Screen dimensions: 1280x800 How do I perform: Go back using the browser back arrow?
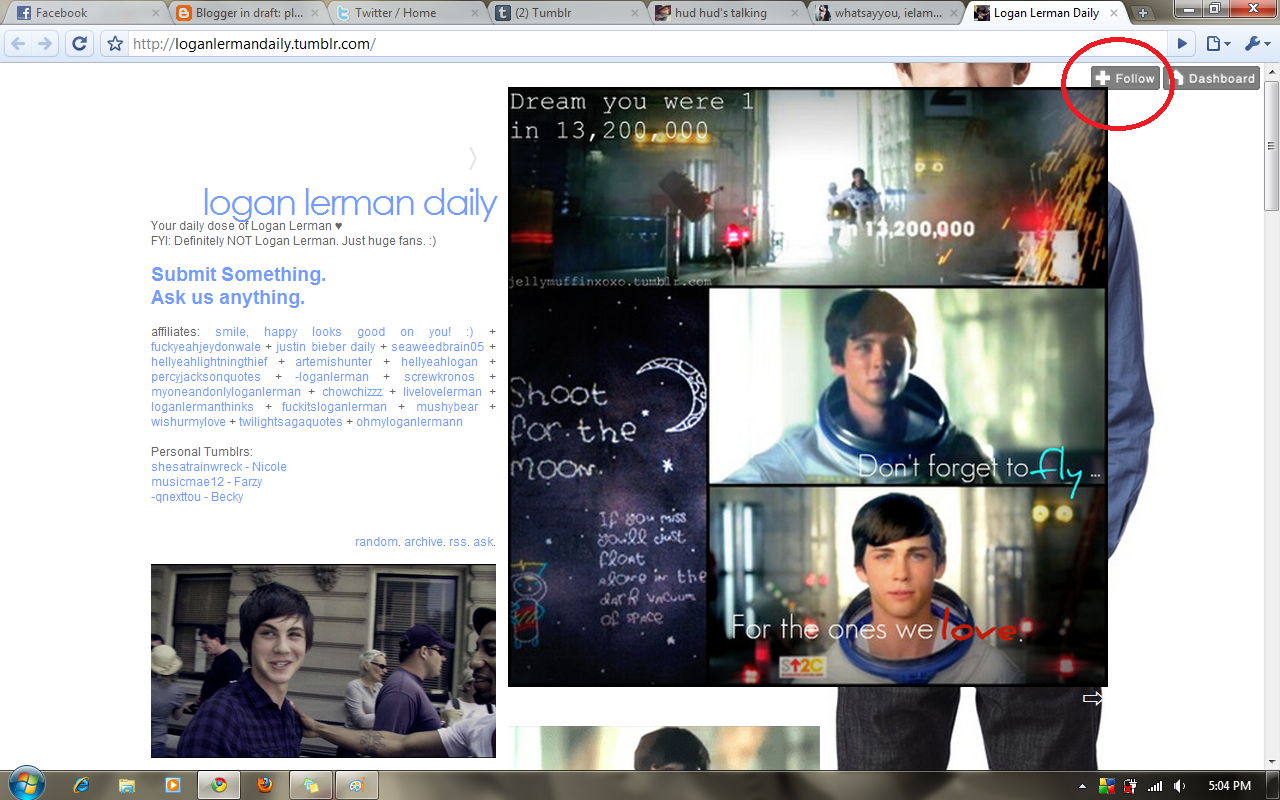coord(18,44)
